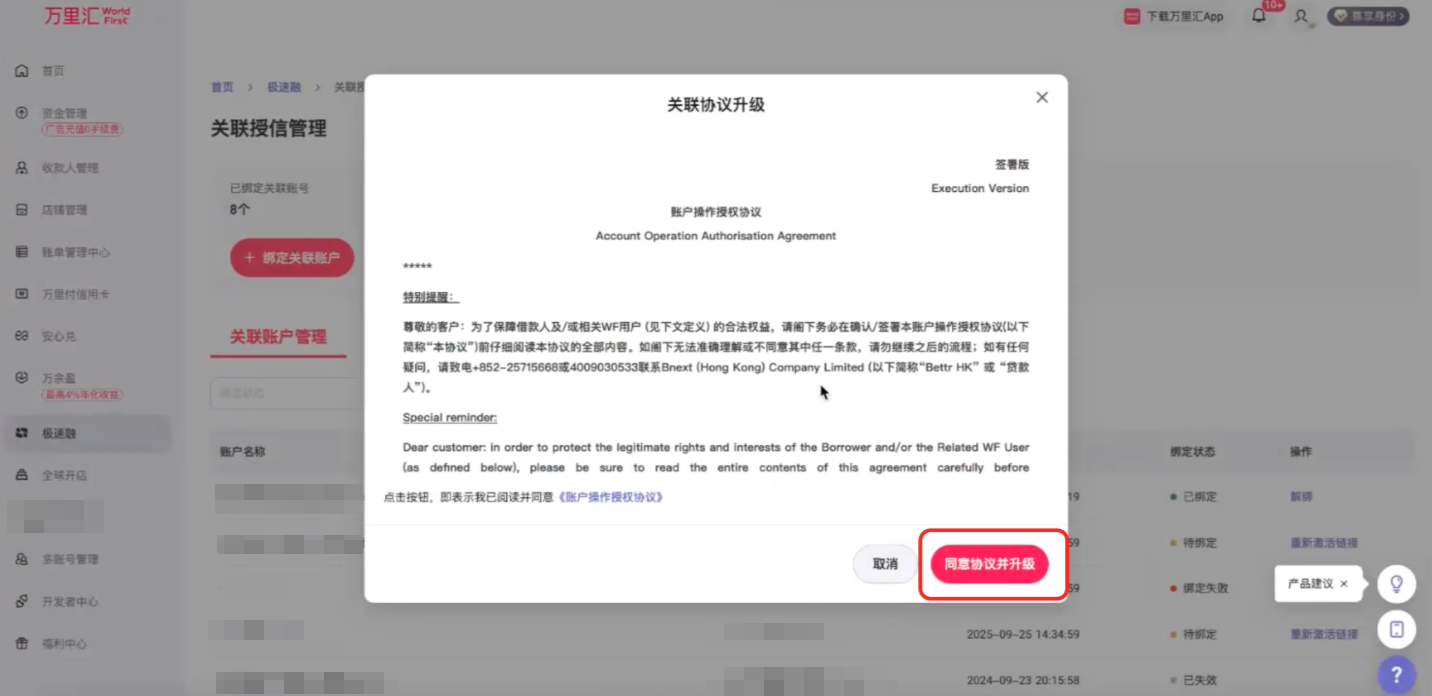Open the notification bell with 10+ badge
Image resolution: width=1432 pixels, height=696 pixels.
coord(1259,17)
